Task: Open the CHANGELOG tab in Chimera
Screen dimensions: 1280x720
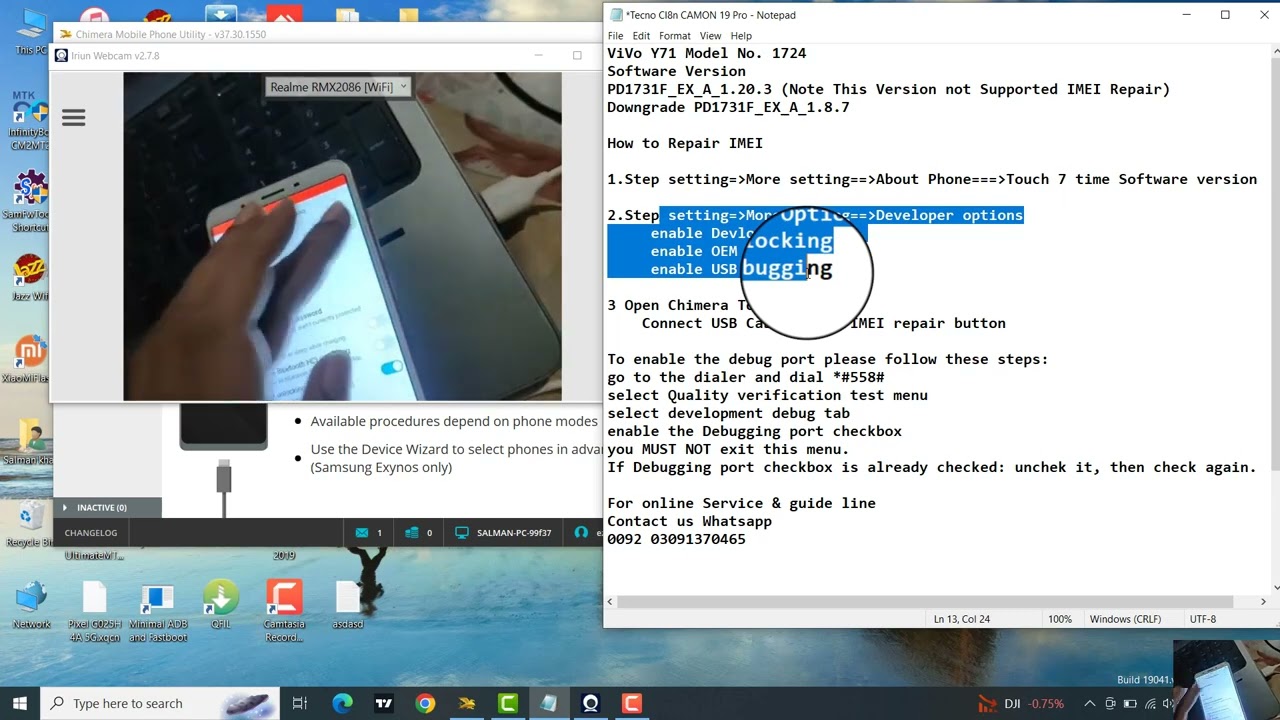Action: click(x=91, y=533)
